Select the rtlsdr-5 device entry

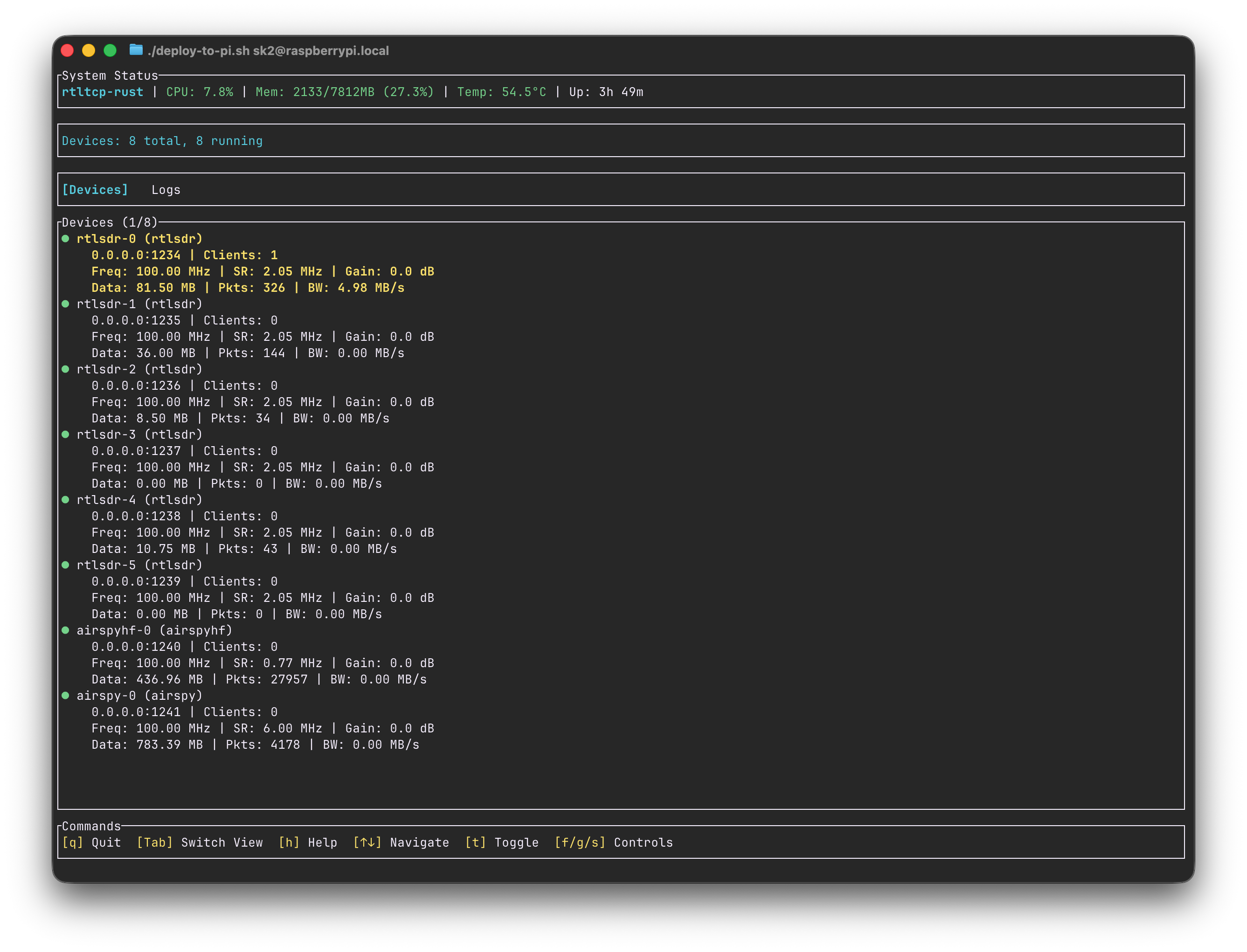139,565
